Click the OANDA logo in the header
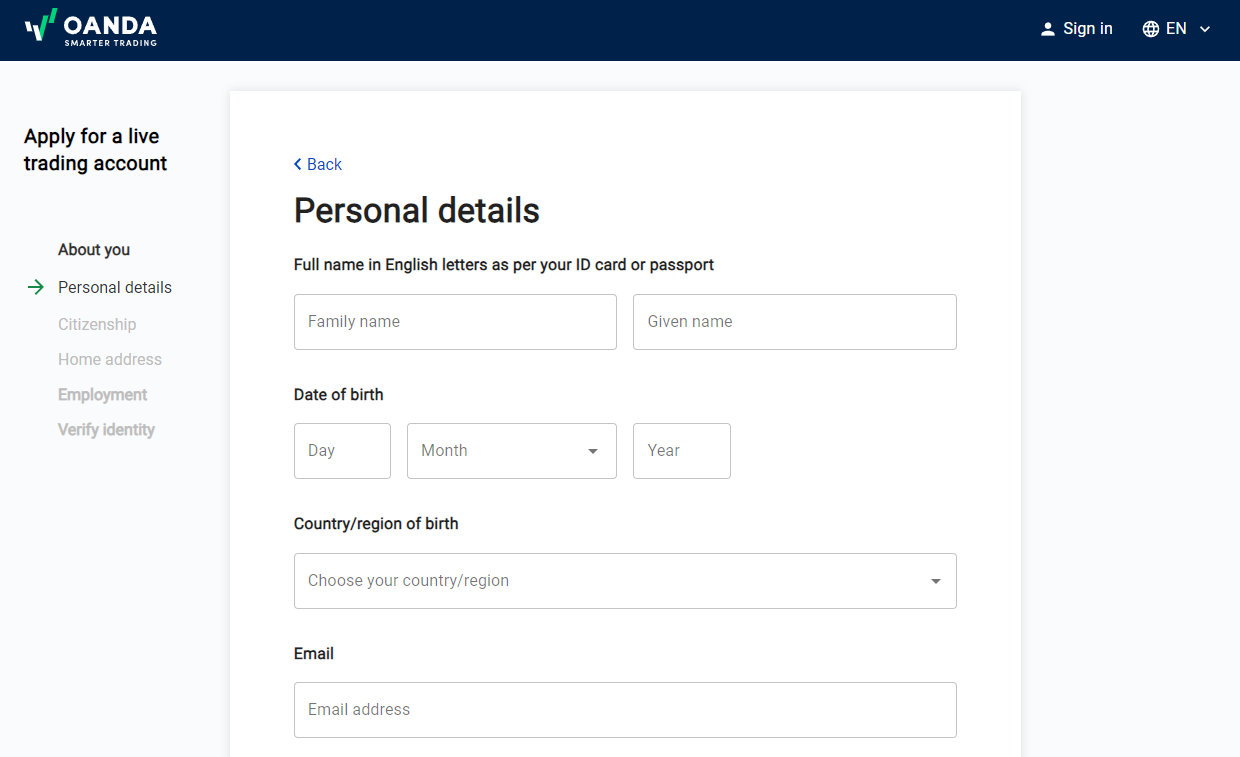Image resolution: width=1240 pixels, height=757 pixels. (91, 28)
